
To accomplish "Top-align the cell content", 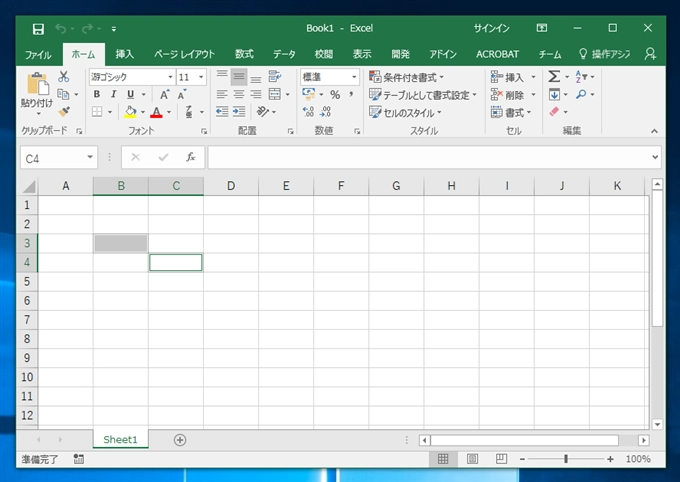I will coord(222,76).
